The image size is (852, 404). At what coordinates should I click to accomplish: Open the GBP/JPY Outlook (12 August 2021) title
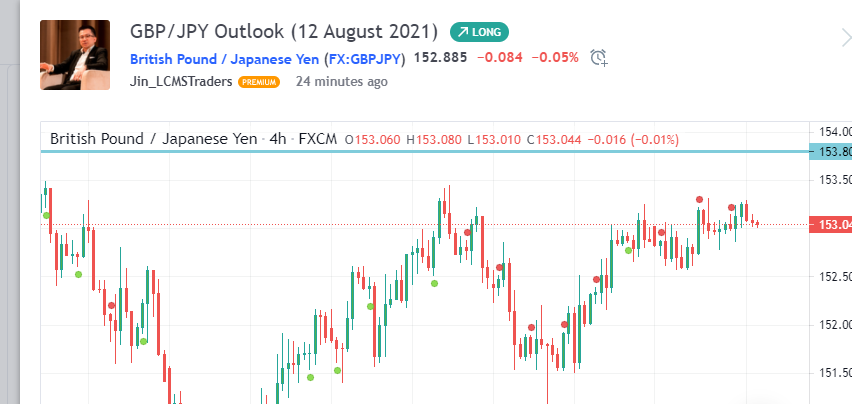coord(284,30)
